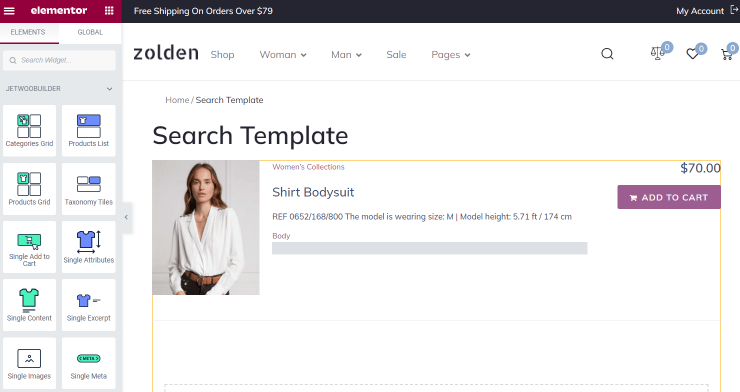The height and width of the screenshot is (392, 740).
Task: Open the widgets grid icon in header
Action: tap(109, 10)
